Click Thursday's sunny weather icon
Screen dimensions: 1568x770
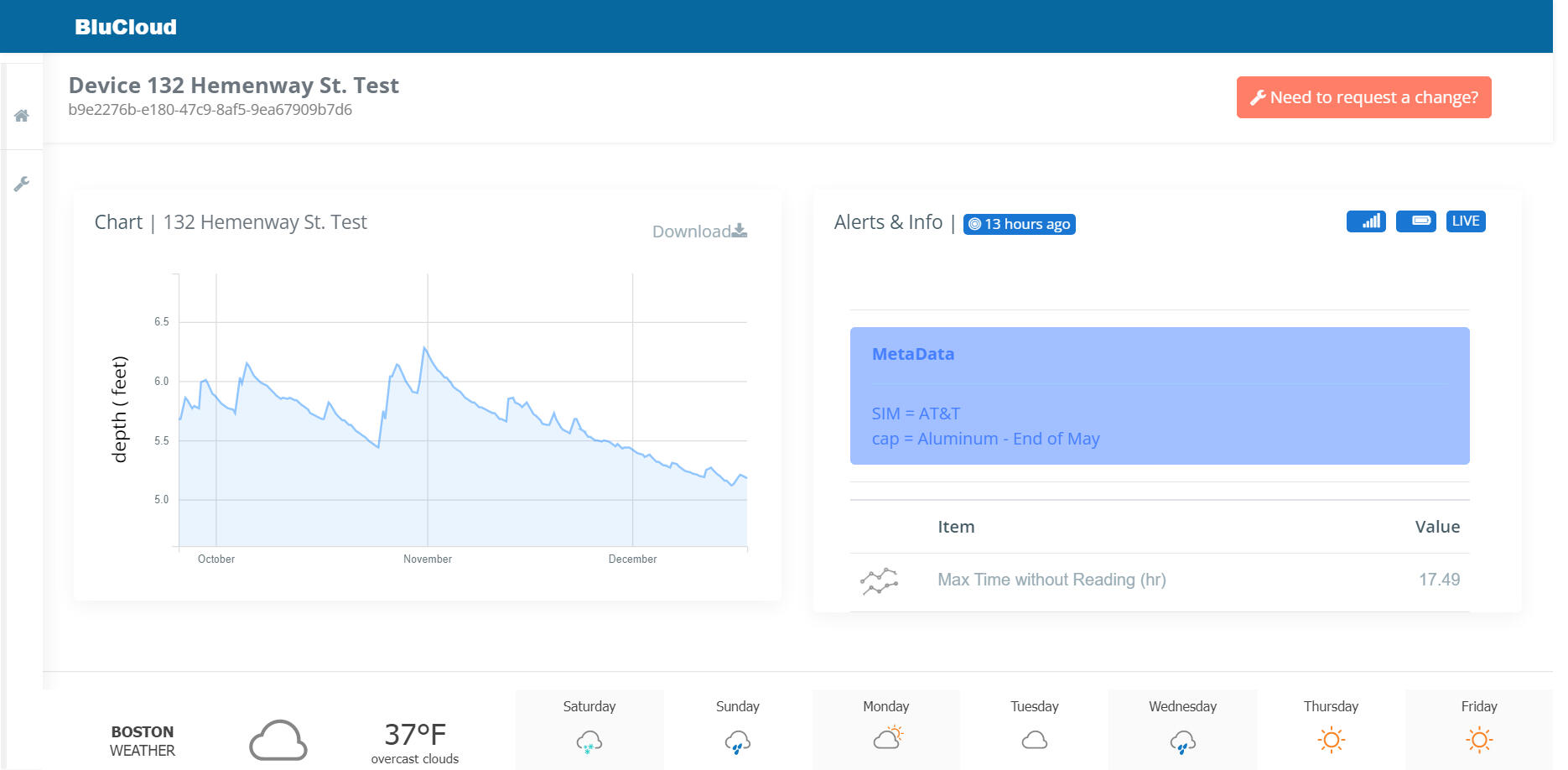[x=1331, y=740]
